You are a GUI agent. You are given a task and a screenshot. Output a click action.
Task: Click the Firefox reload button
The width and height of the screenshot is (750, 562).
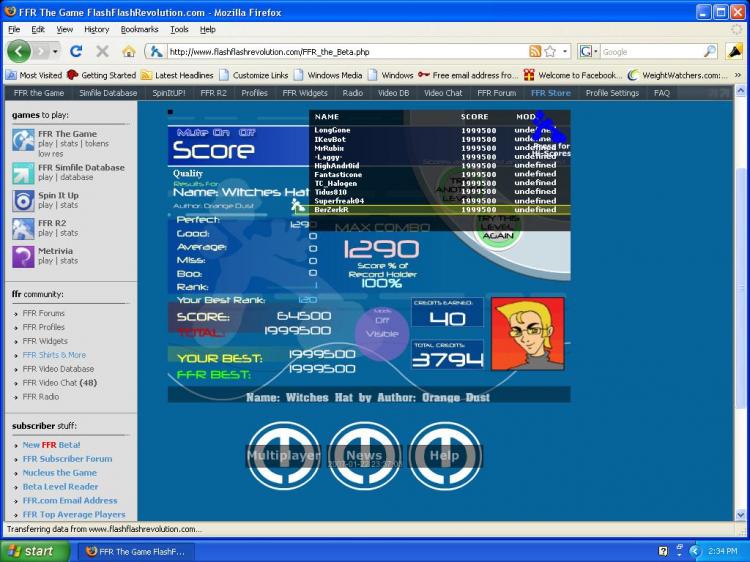(76, 51)
